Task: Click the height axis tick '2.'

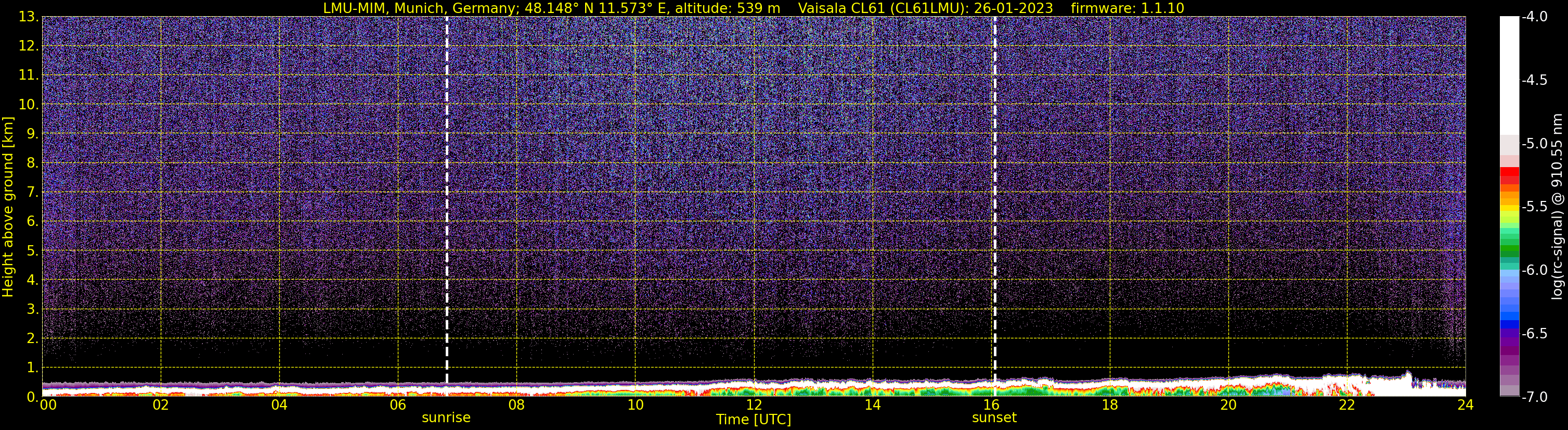Action: (x=32, y=338)
